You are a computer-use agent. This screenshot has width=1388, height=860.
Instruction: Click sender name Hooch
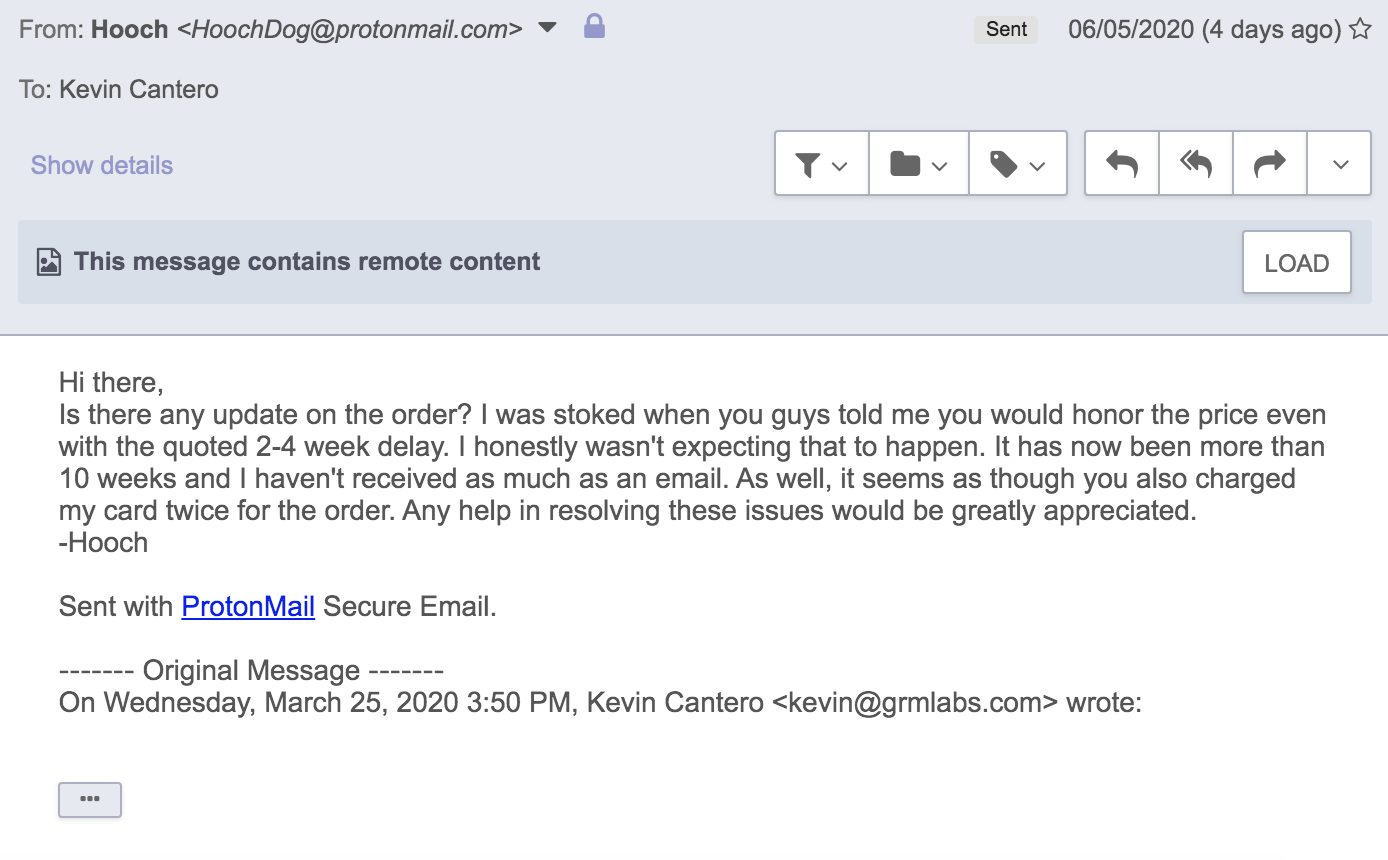129,29
